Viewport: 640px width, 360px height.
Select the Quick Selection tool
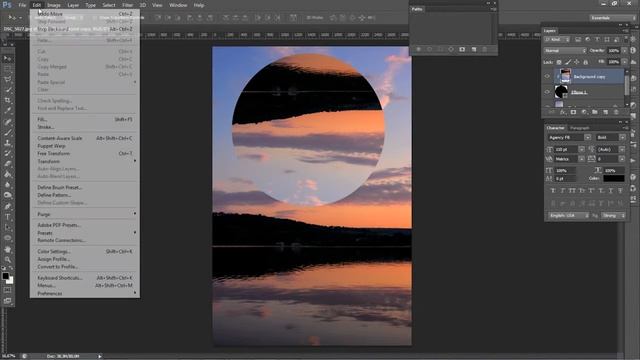click(x=7, y=90)
